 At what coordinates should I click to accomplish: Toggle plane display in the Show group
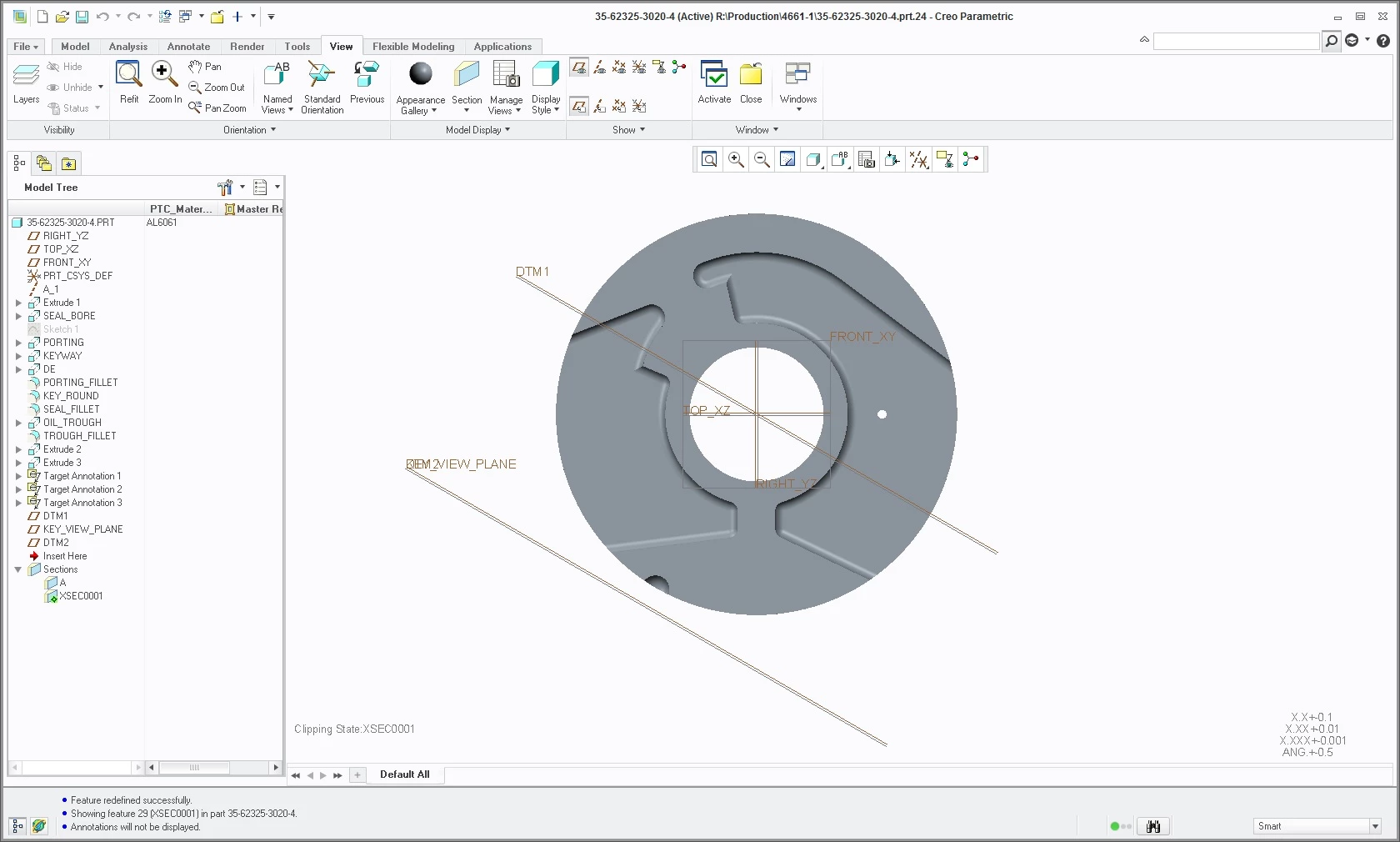pyautogui.click(x=579, y=67)
